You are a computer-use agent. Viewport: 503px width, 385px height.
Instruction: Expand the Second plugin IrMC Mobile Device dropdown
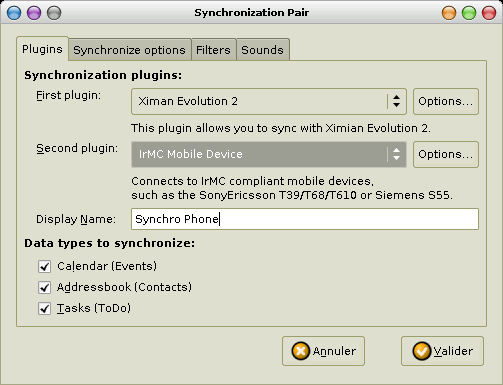click(x=269, y=154)
